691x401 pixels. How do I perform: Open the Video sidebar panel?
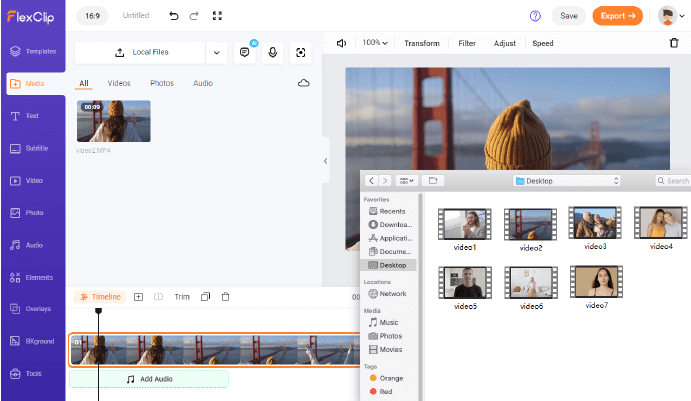click(26, 181)
